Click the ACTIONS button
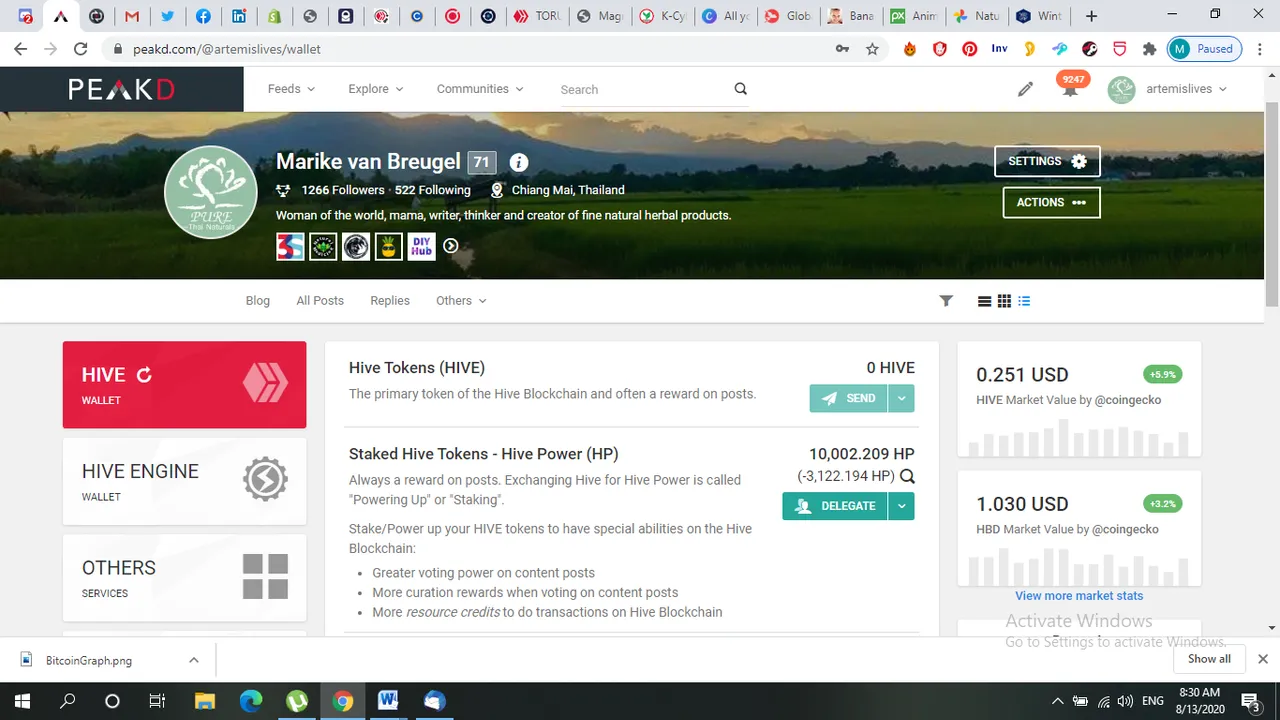1280x720 pixels. coord(1051,202)
